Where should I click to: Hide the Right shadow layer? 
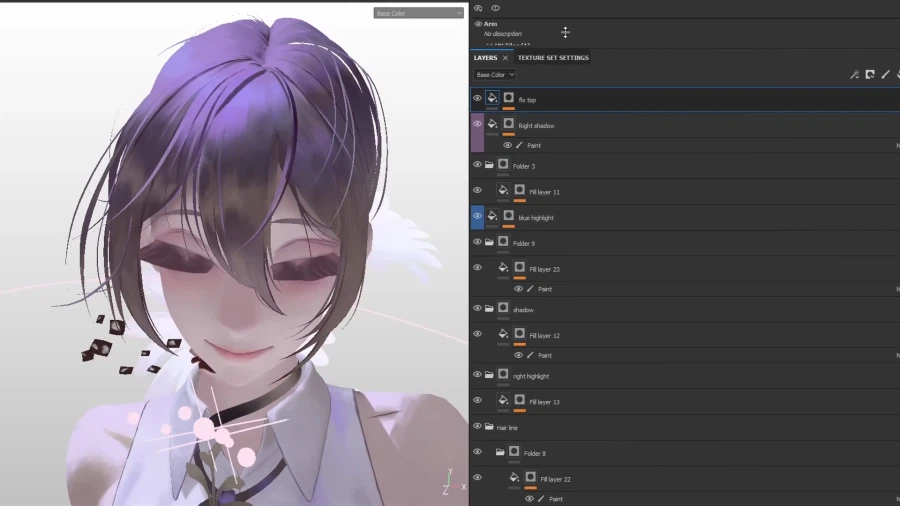(x=478, y=124)
